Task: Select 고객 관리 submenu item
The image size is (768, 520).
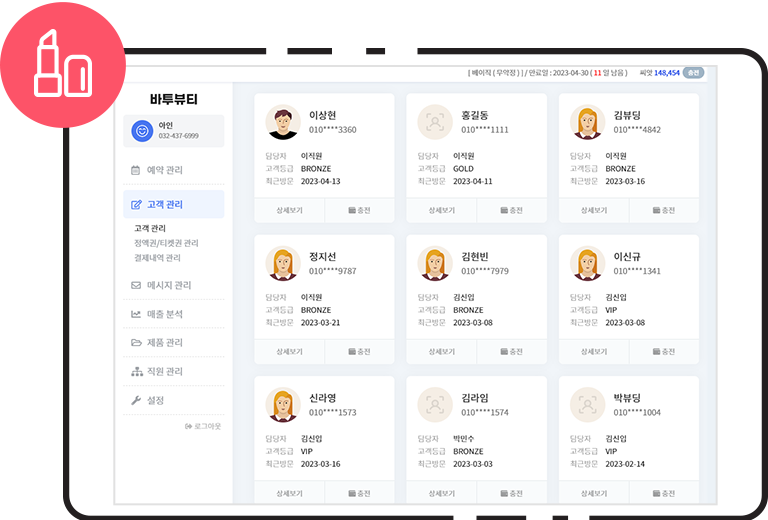Action: (150, 228)
